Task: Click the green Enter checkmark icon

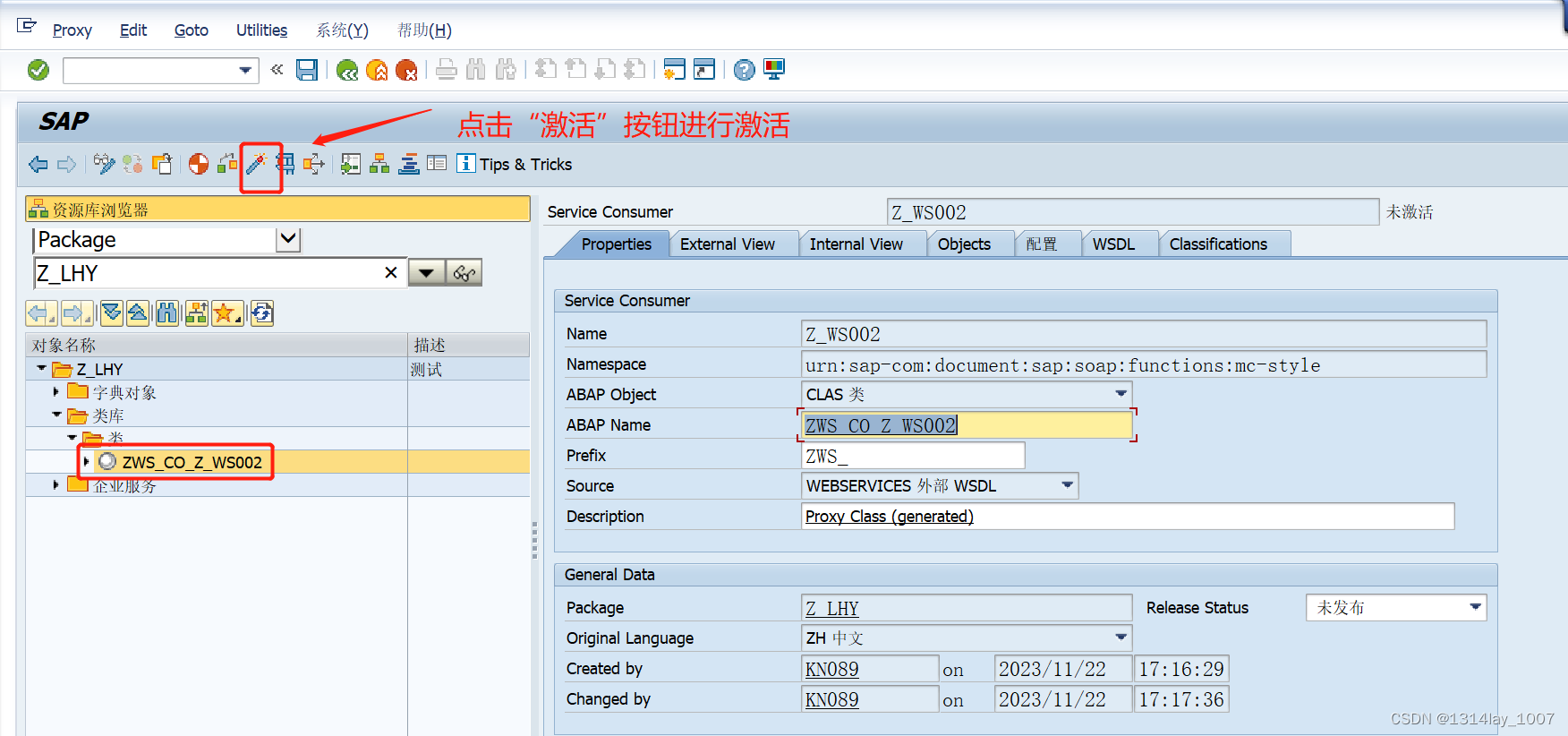Action: 38,70
